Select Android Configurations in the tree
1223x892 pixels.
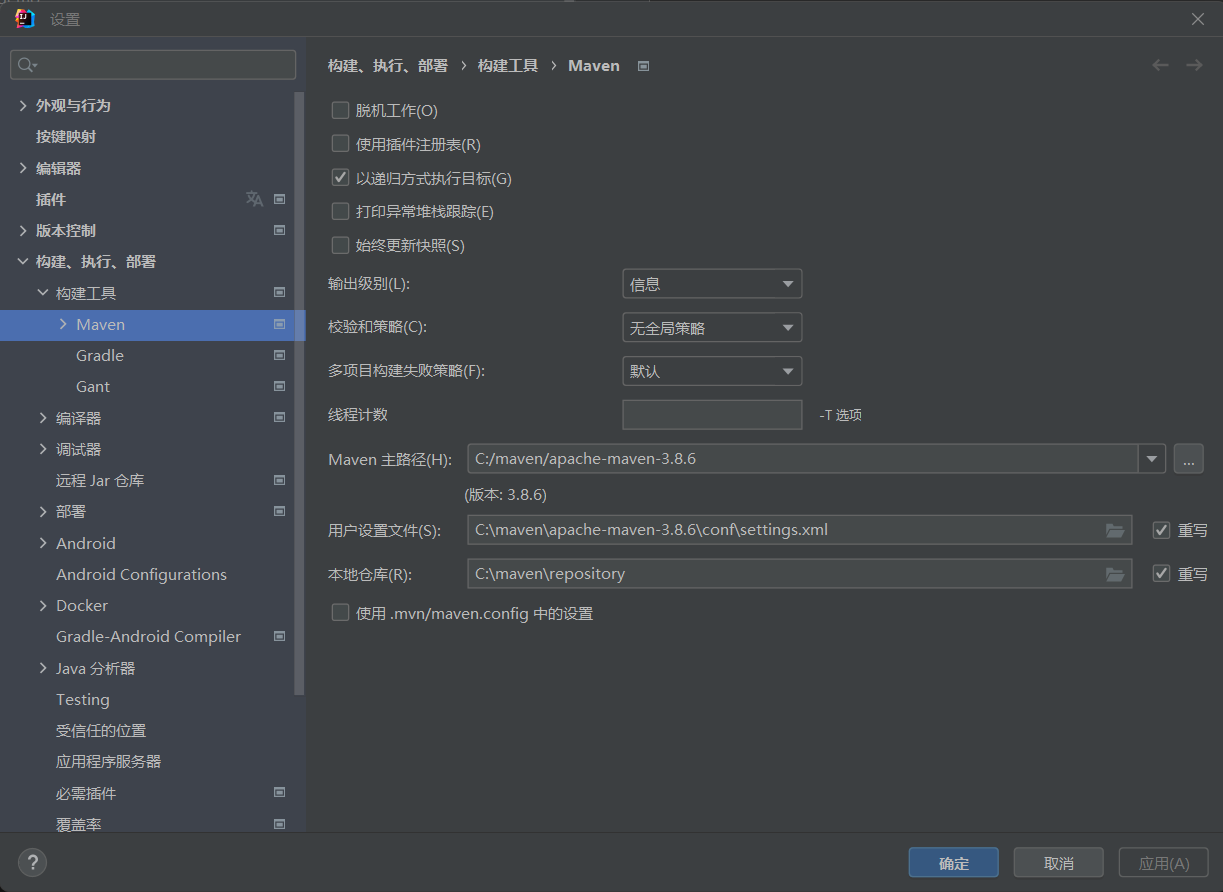click(141, 574)
